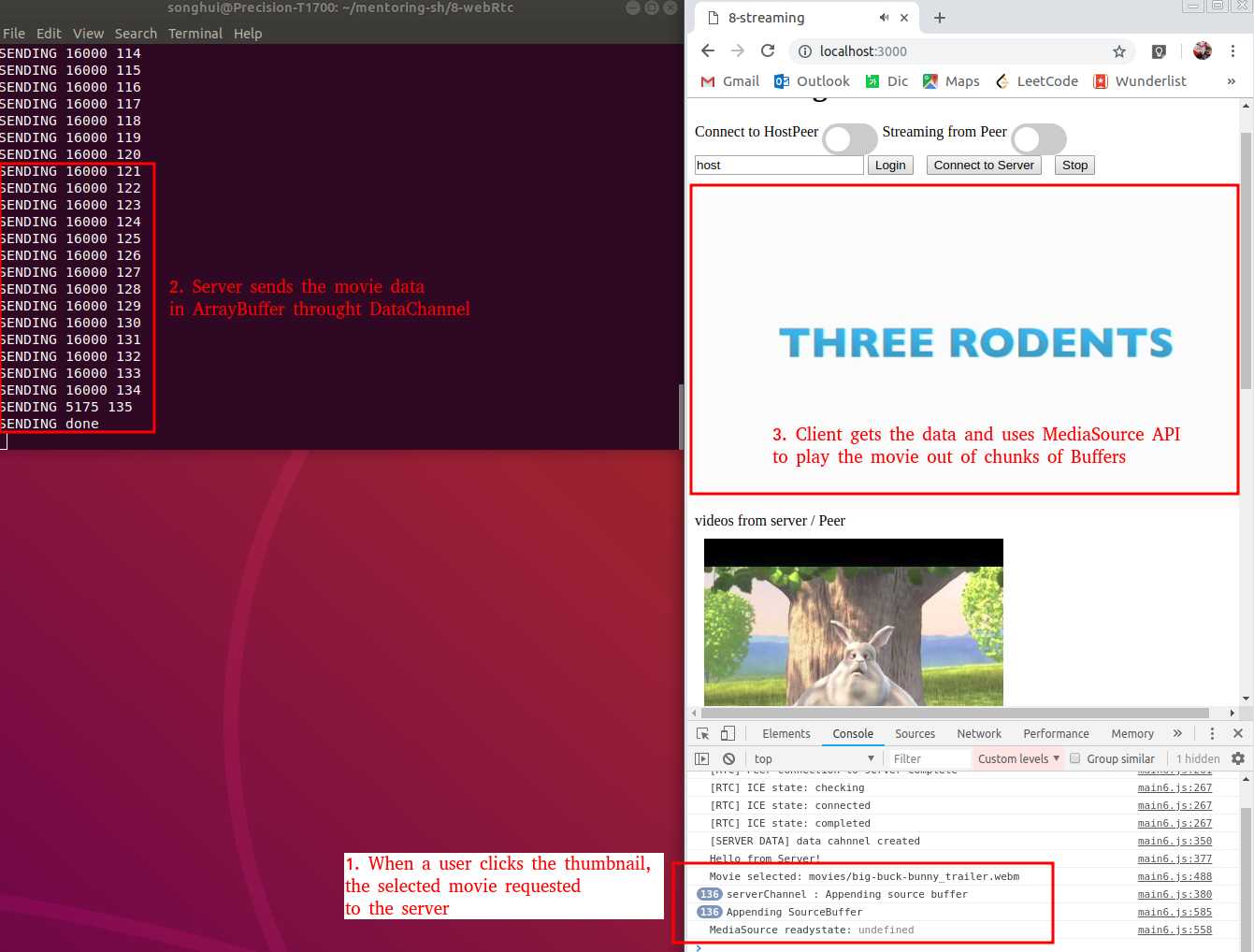Activate DevTools inspect element icon
Image resolution: width=1254 pixels, height=952 pixels.
click(703, 734)
